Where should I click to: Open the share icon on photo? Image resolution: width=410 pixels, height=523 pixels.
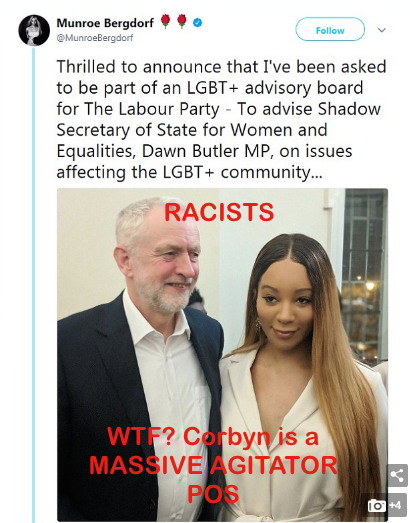pyautogui.click(x=397, y=475)
